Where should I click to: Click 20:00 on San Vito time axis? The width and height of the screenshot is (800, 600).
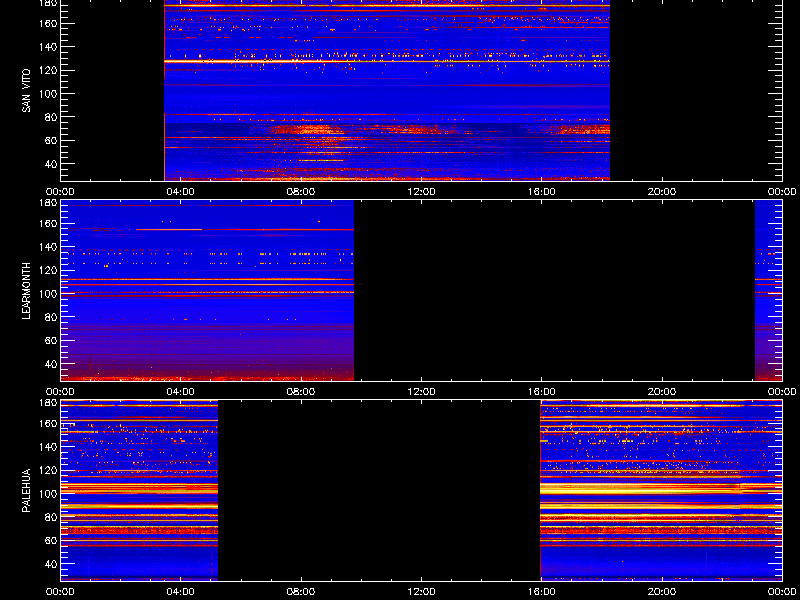pos(662,192)
